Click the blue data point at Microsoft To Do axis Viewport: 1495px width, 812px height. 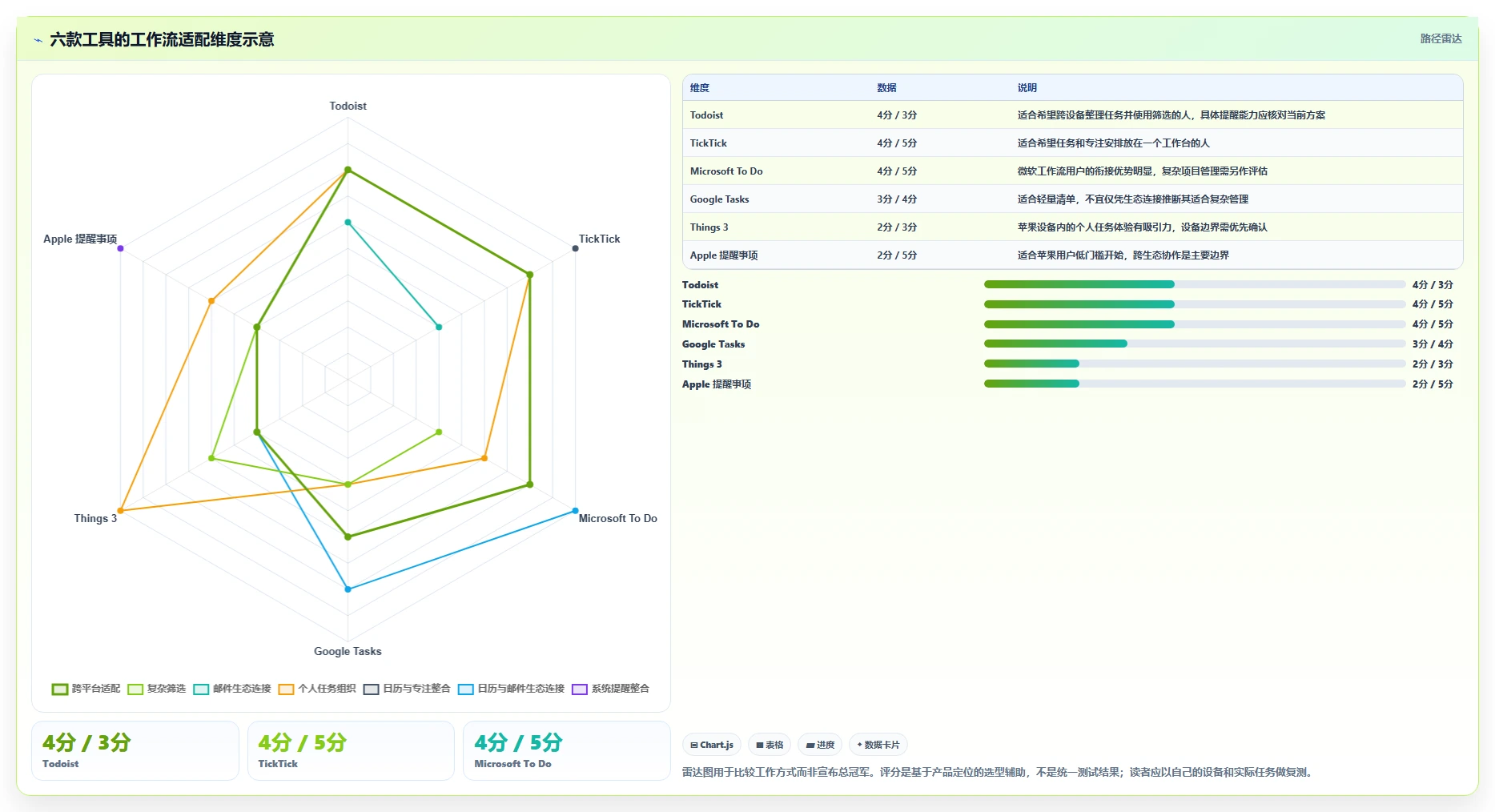(575, 511)
